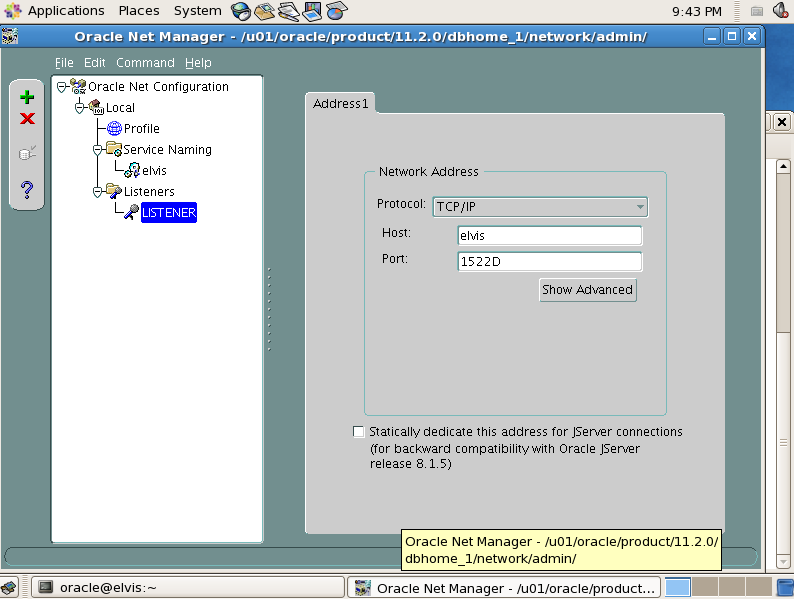Image resolution: width=794 pixels, height=599 pixels.
Task: Click the red X delete icon
Action: tap(27, 118)
